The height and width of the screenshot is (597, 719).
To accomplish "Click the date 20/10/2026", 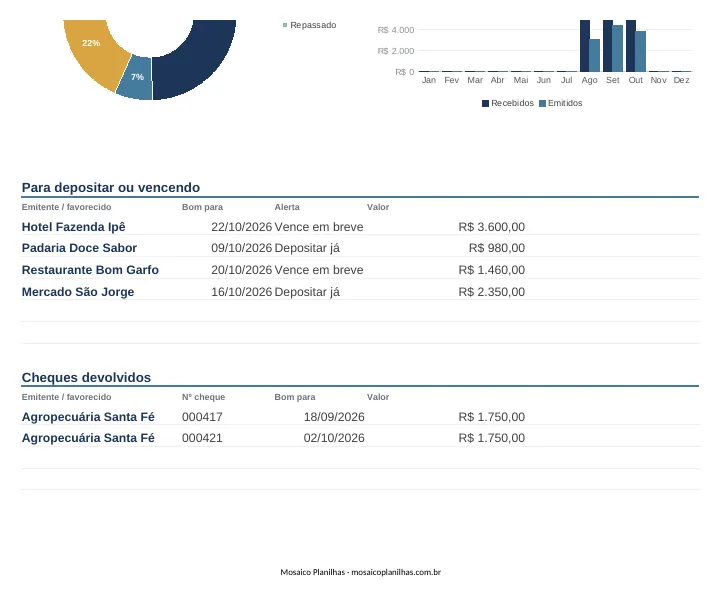I will pyautogui.click(x=242, y=270).
